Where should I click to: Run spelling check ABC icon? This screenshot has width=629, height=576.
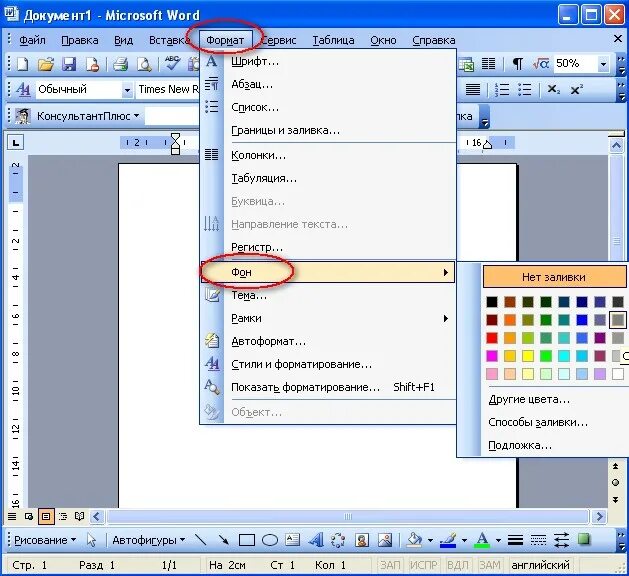[x=172, y=63]
